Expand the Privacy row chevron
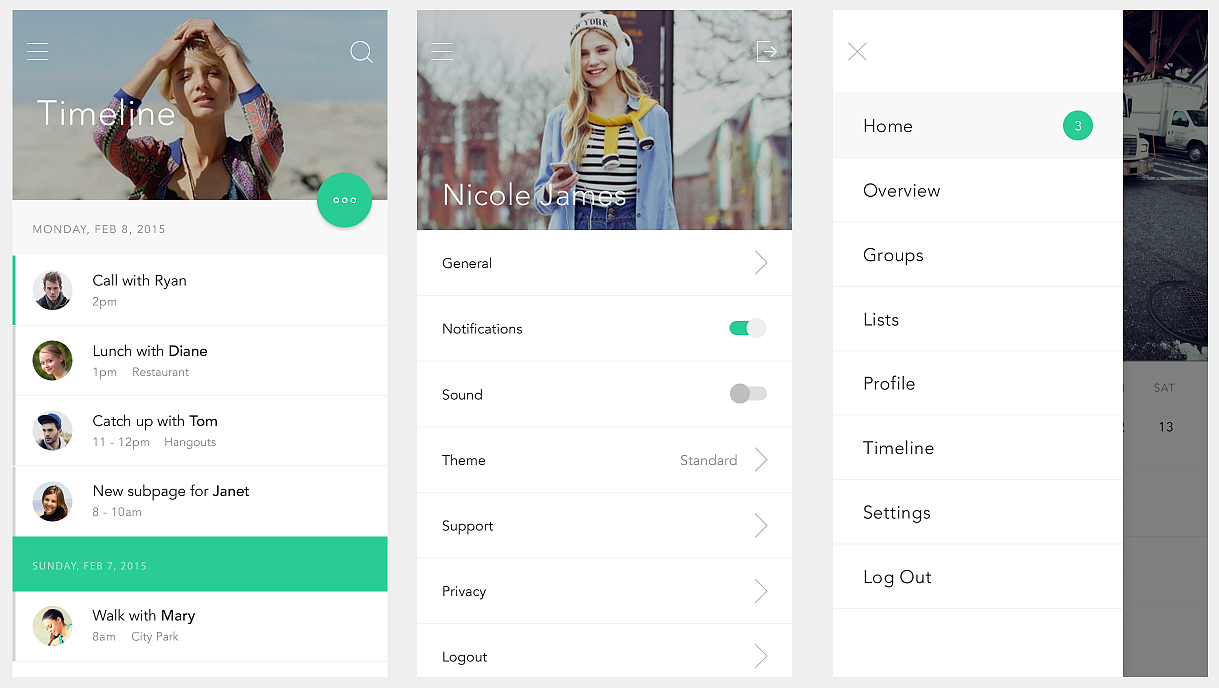 tap(761, 591)
